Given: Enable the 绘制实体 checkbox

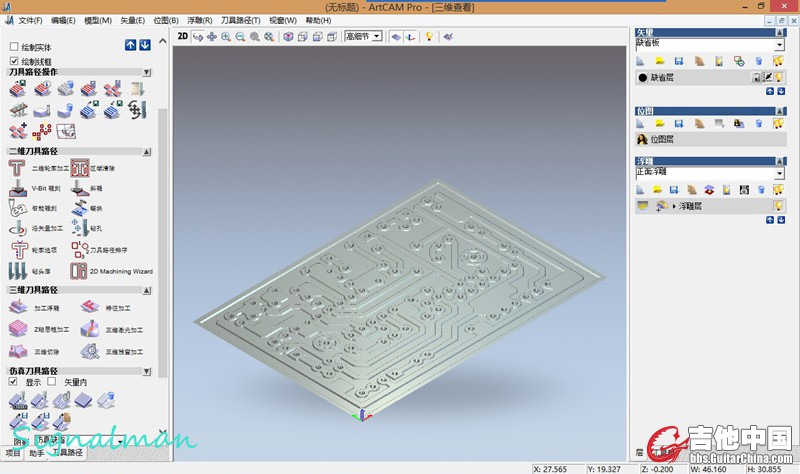Looking at the screenshot, I should [14, 46].
